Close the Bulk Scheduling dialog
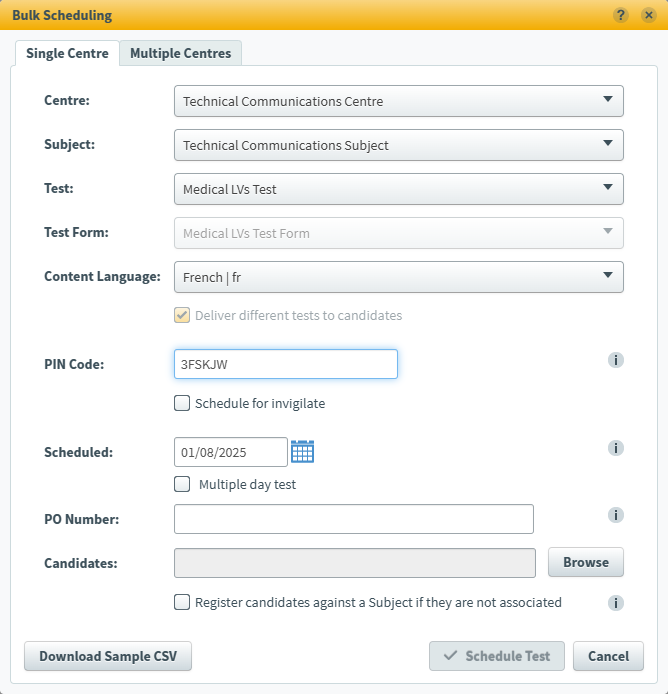The width and height of the screenshot is (668, 694). [x=646, y=15]
